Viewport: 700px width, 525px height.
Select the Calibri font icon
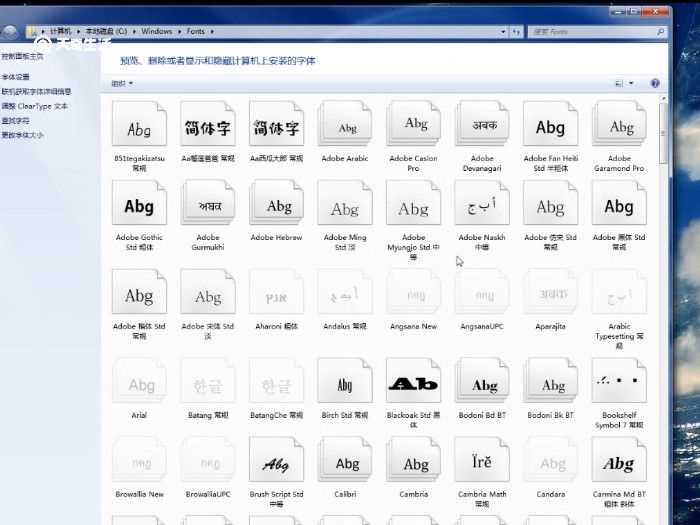(x=345, y=460)
